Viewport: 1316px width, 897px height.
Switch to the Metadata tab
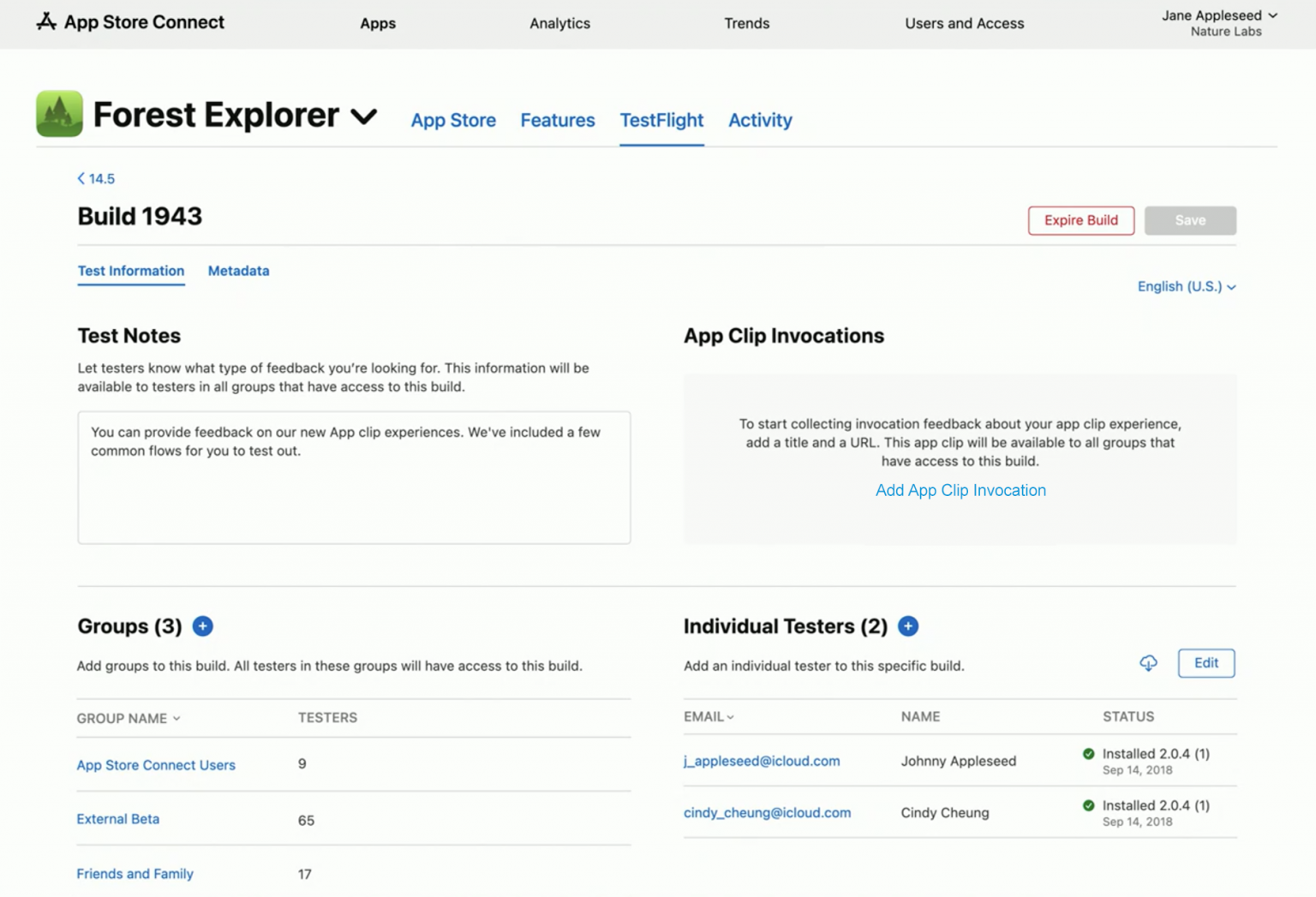click(238, 271)
